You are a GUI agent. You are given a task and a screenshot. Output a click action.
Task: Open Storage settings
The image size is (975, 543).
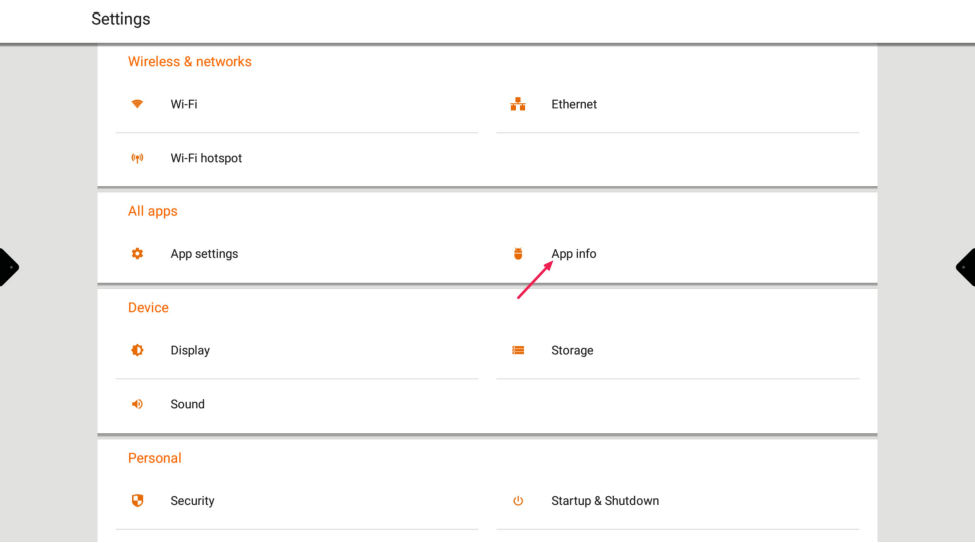coord(572,350)
